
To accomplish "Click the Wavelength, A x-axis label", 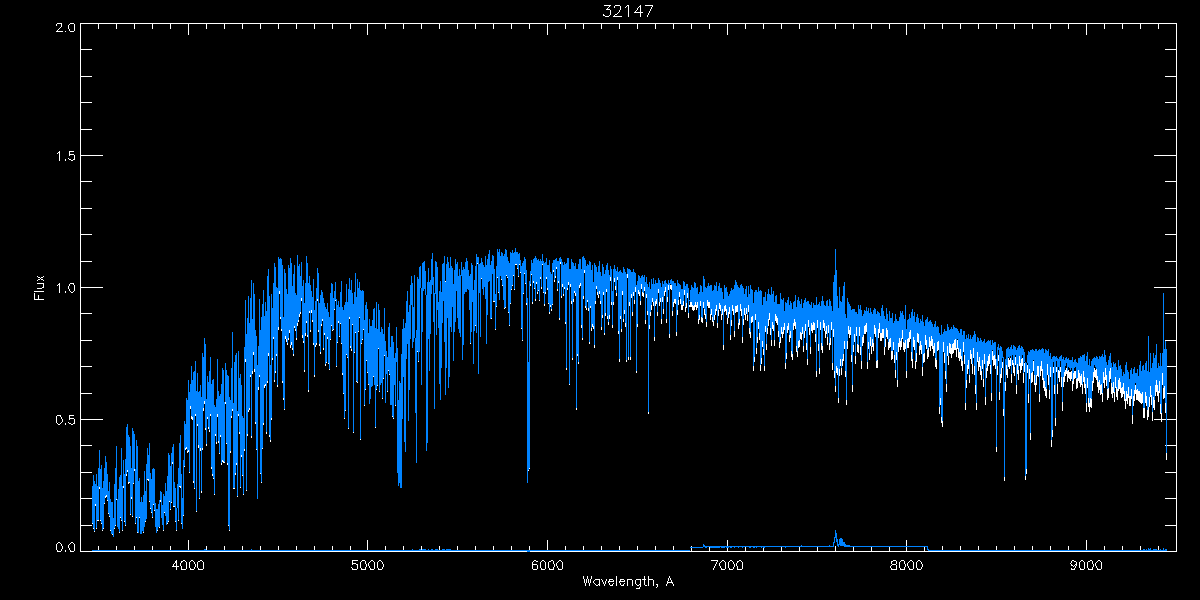I will tap(628, 581).
